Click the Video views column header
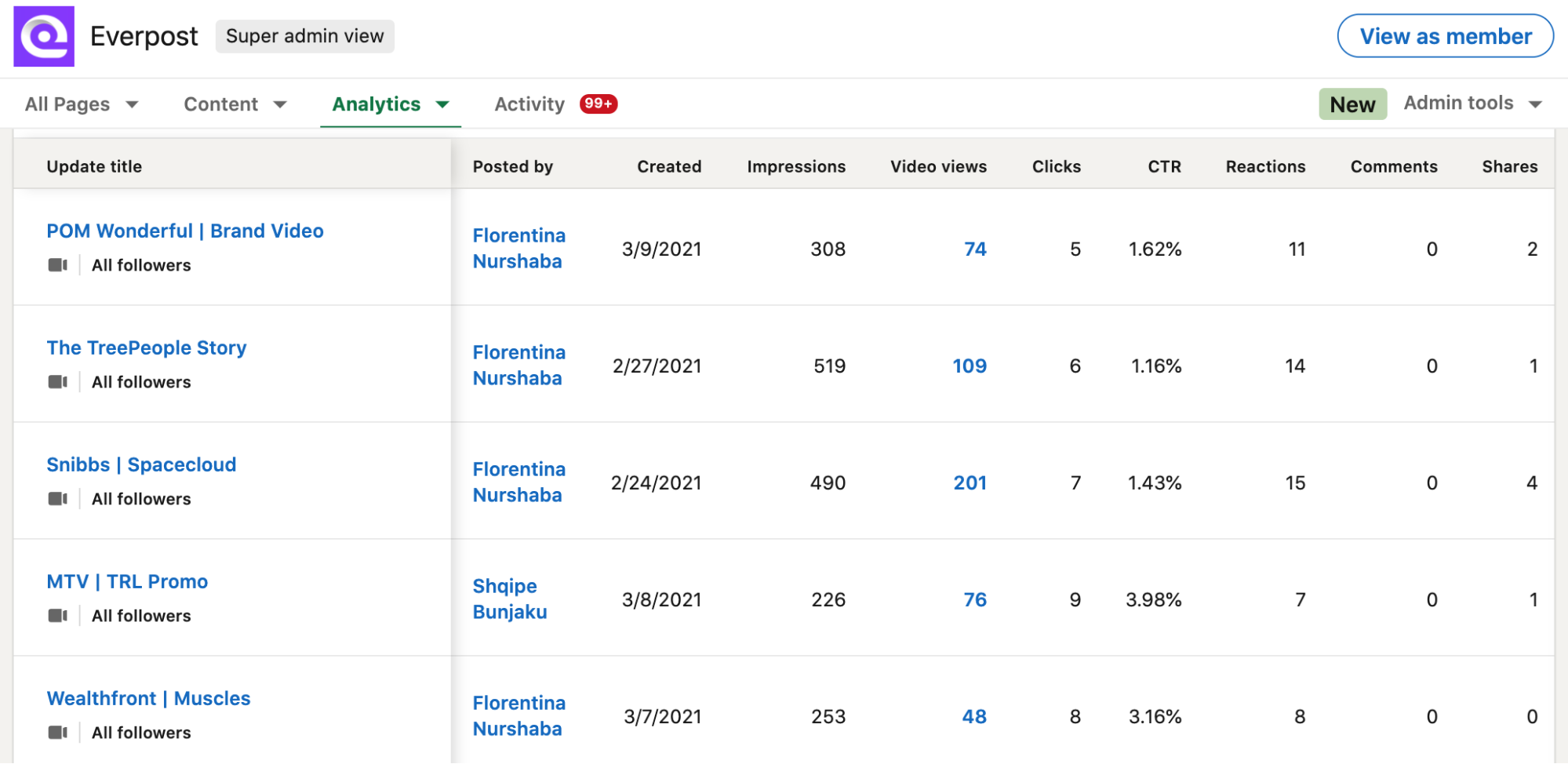Viewport: 1568px width, 764px height. click(x=938, y=166)
